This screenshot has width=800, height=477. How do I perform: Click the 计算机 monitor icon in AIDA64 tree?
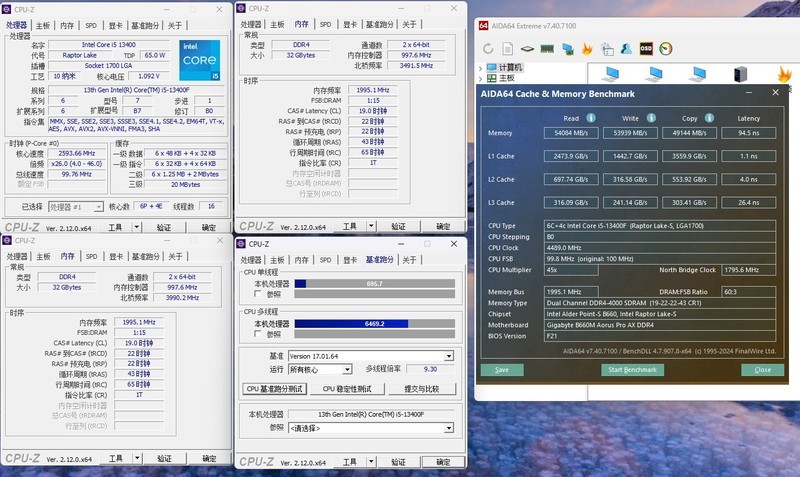(x=491, y=67)
